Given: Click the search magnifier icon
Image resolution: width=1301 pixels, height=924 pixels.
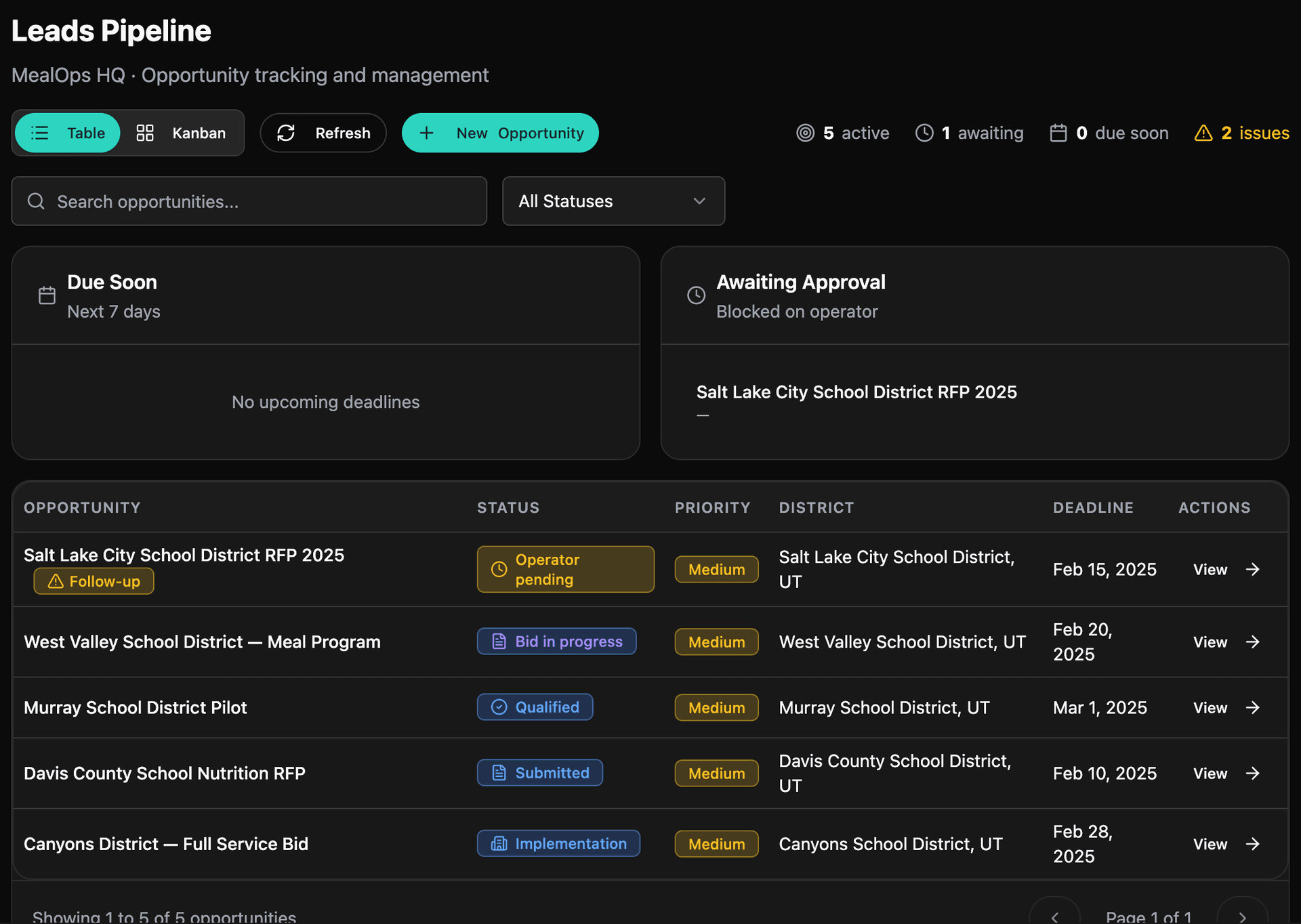Looking at the screenshot, I should 36,201.
